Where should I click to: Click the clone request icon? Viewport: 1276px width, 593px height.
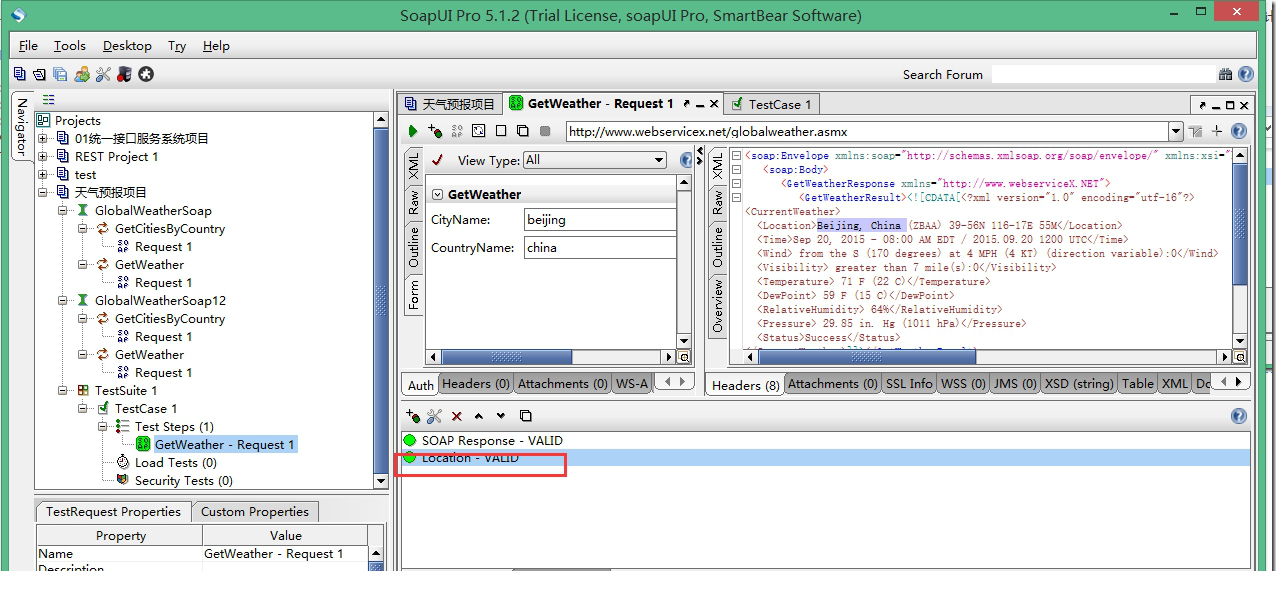coord(523,131)
